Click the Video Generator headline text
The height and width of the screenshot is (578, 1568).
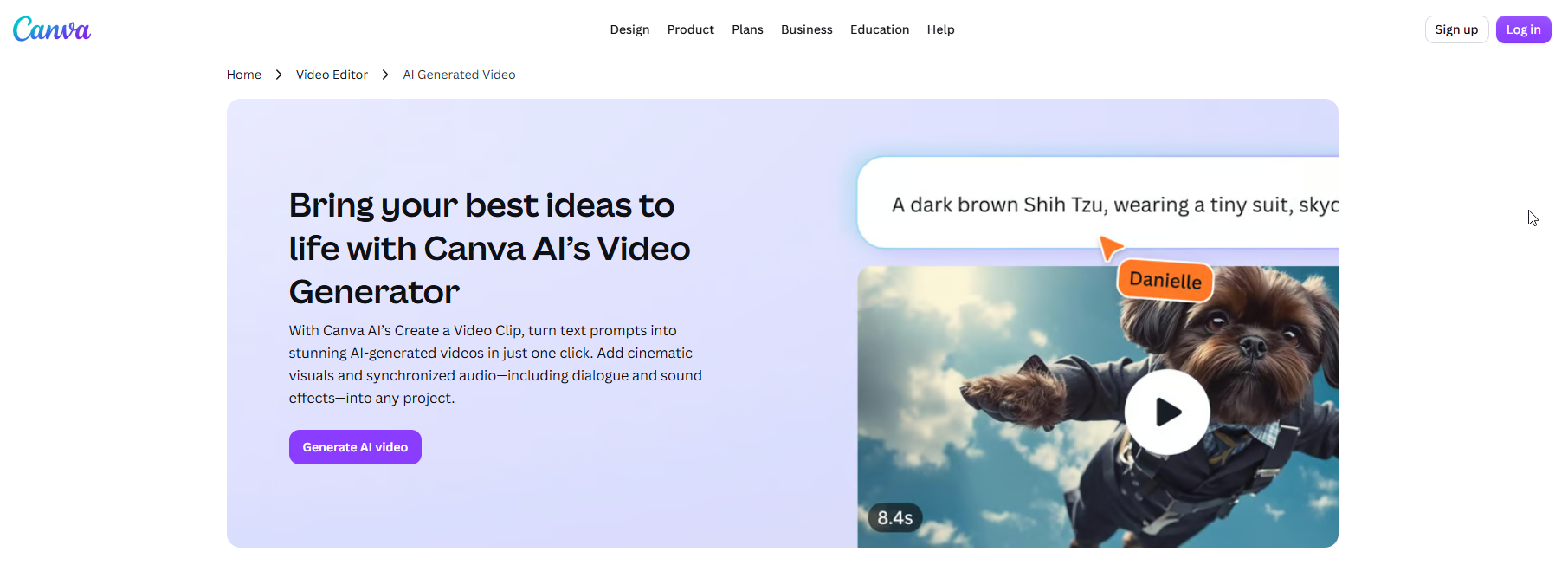(490, 249)
